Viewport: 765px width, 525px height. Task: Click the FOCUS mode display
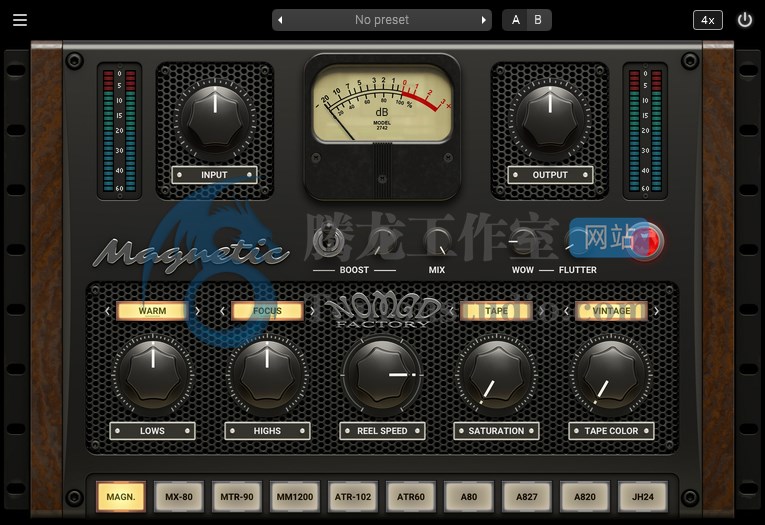(x=267, y=311)
